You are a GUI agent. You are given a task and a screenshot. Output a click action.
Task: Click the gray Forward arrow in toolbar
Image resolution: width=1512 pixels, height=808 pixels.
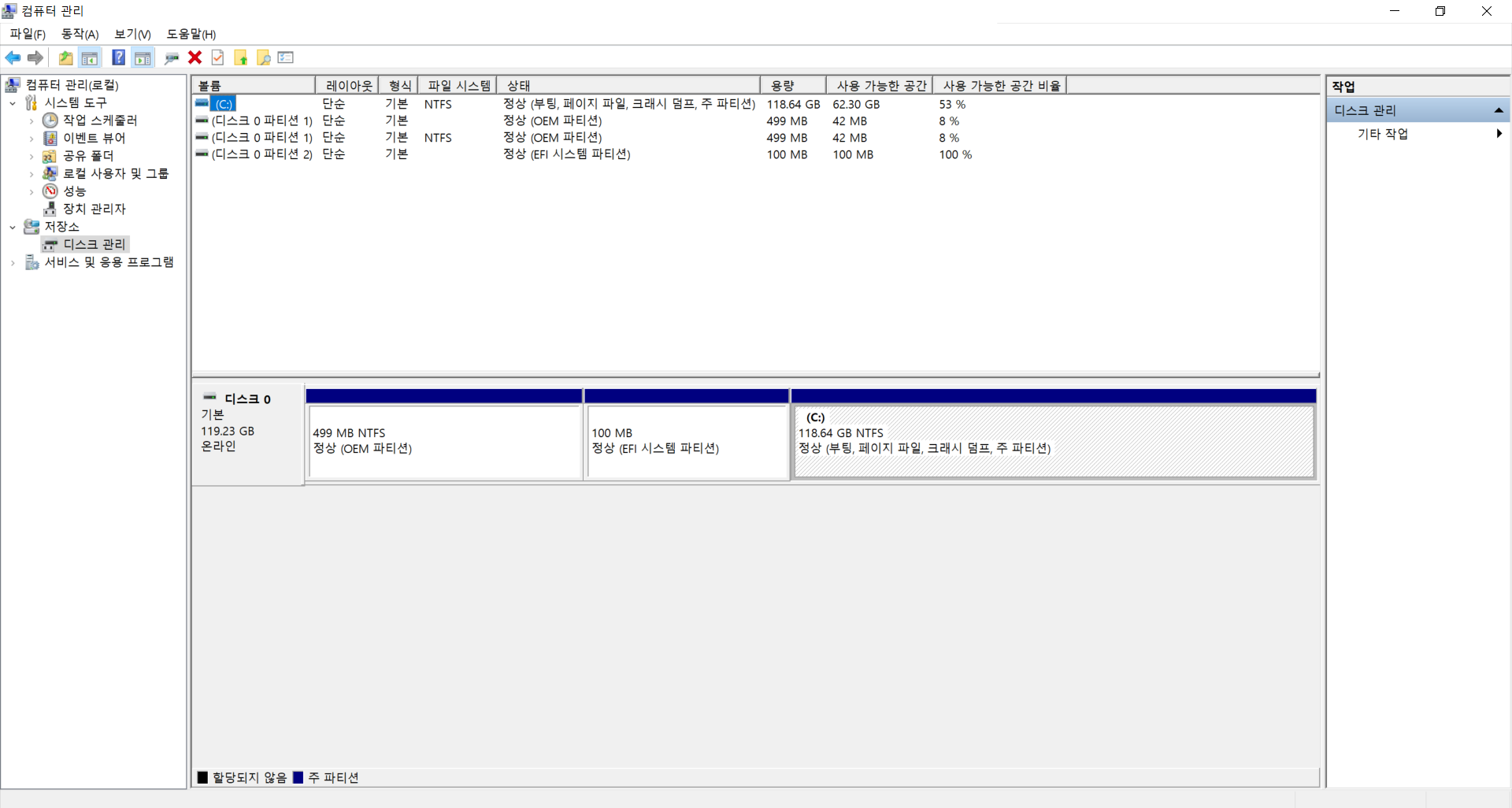click(x=35, y=57)
